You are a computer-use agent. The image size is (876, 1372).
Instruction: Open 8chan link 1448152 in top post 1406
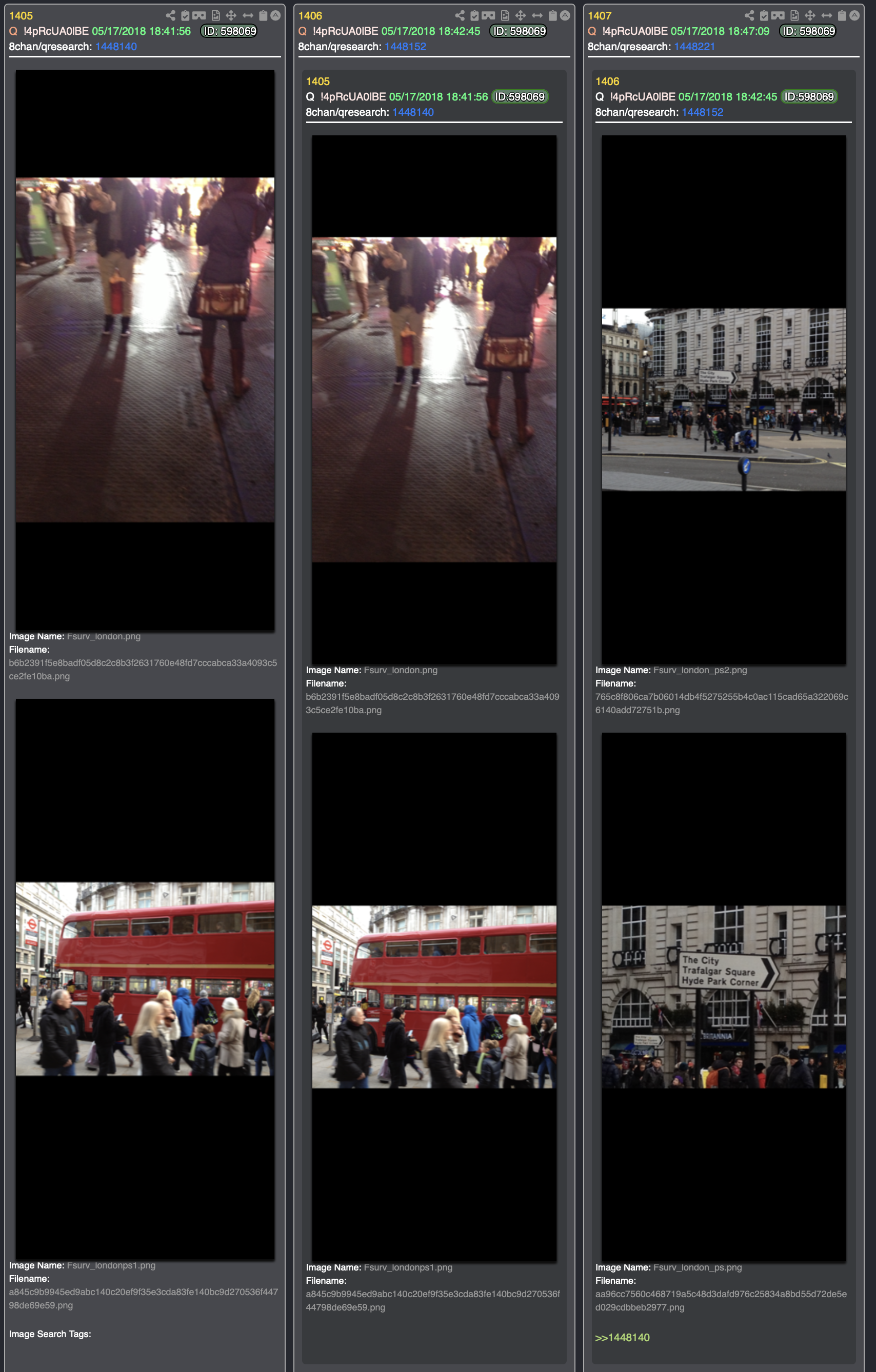pyautogui.click(x=405, y=47)
